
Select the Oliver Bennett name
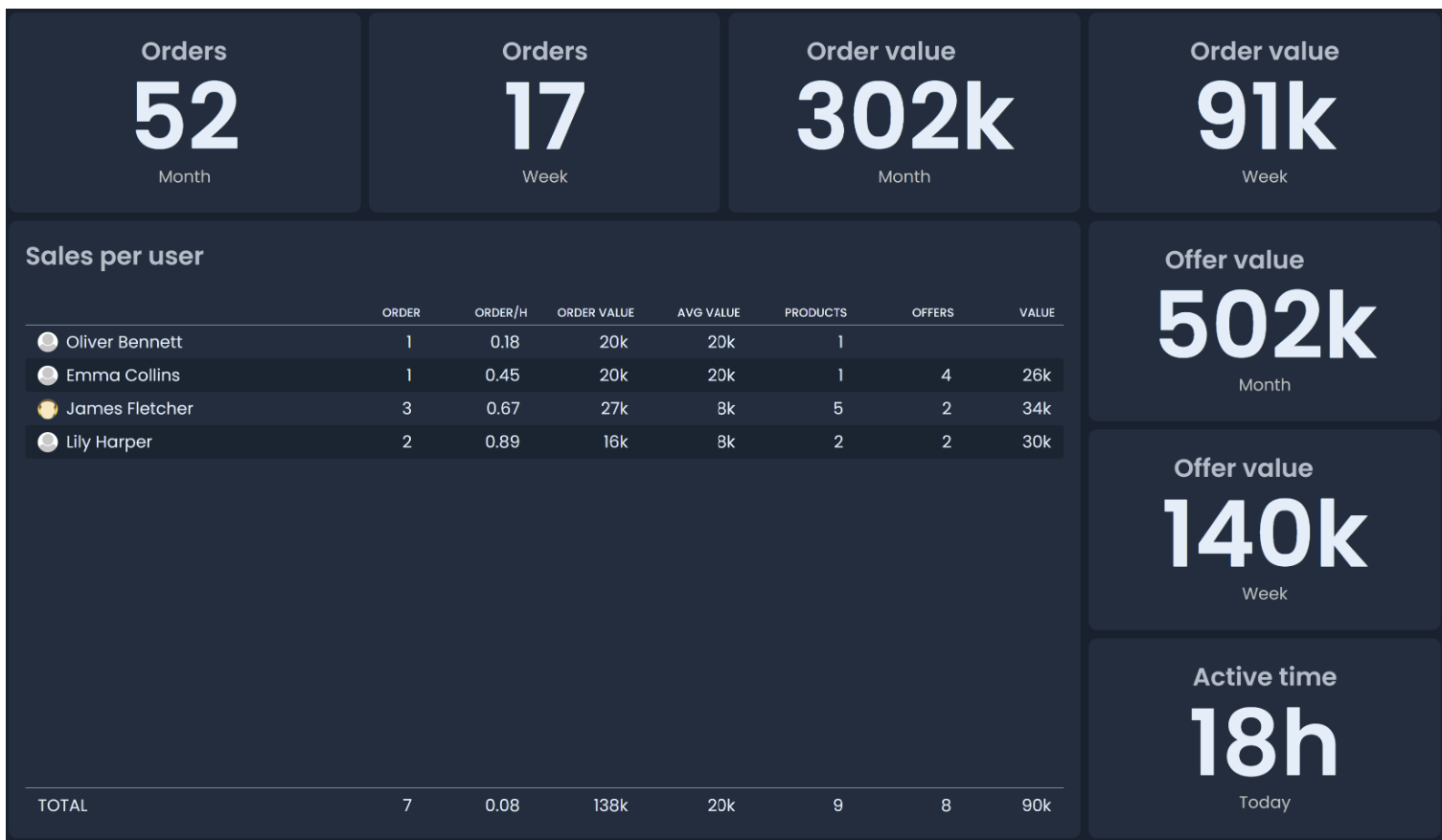coord(124,342)
